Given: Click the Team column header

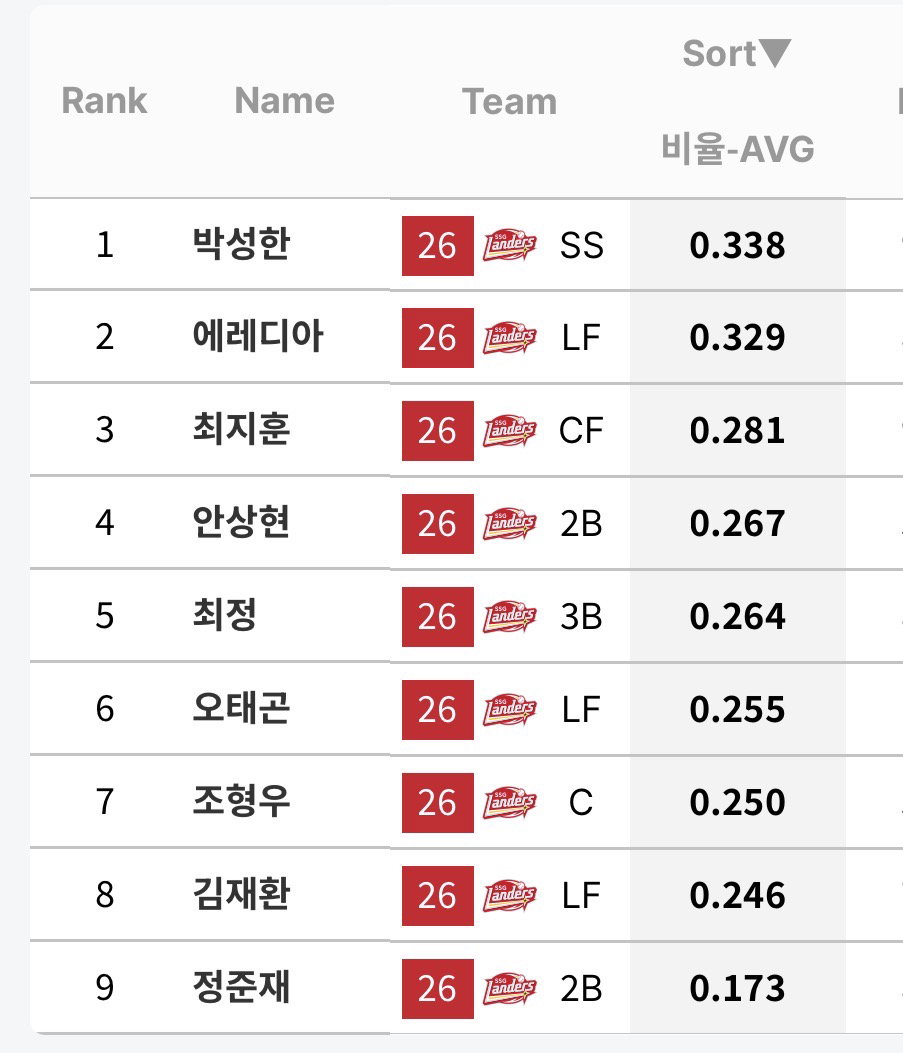Looking at the screenshot, I should click(x=510, y=101).
